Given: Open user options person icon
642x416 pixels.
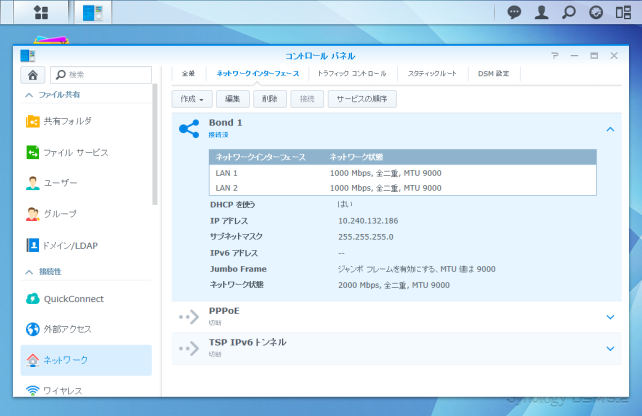Looking at the screenshot, I should (x=541, y=12).
